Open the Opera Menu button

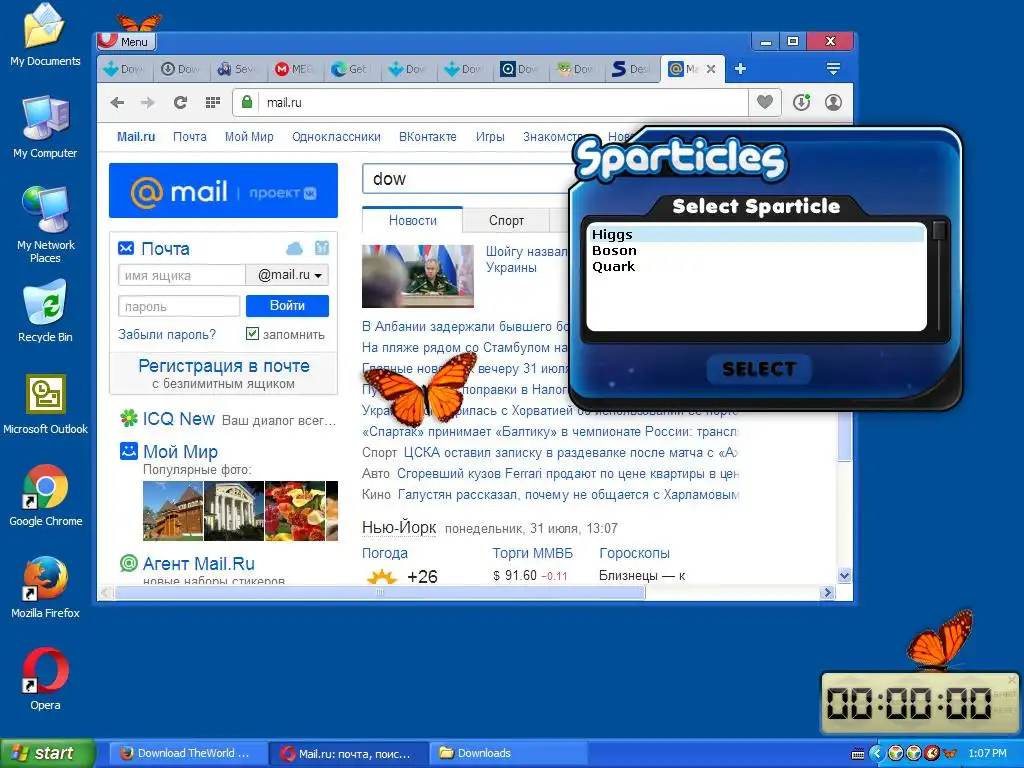coord(126,42)
